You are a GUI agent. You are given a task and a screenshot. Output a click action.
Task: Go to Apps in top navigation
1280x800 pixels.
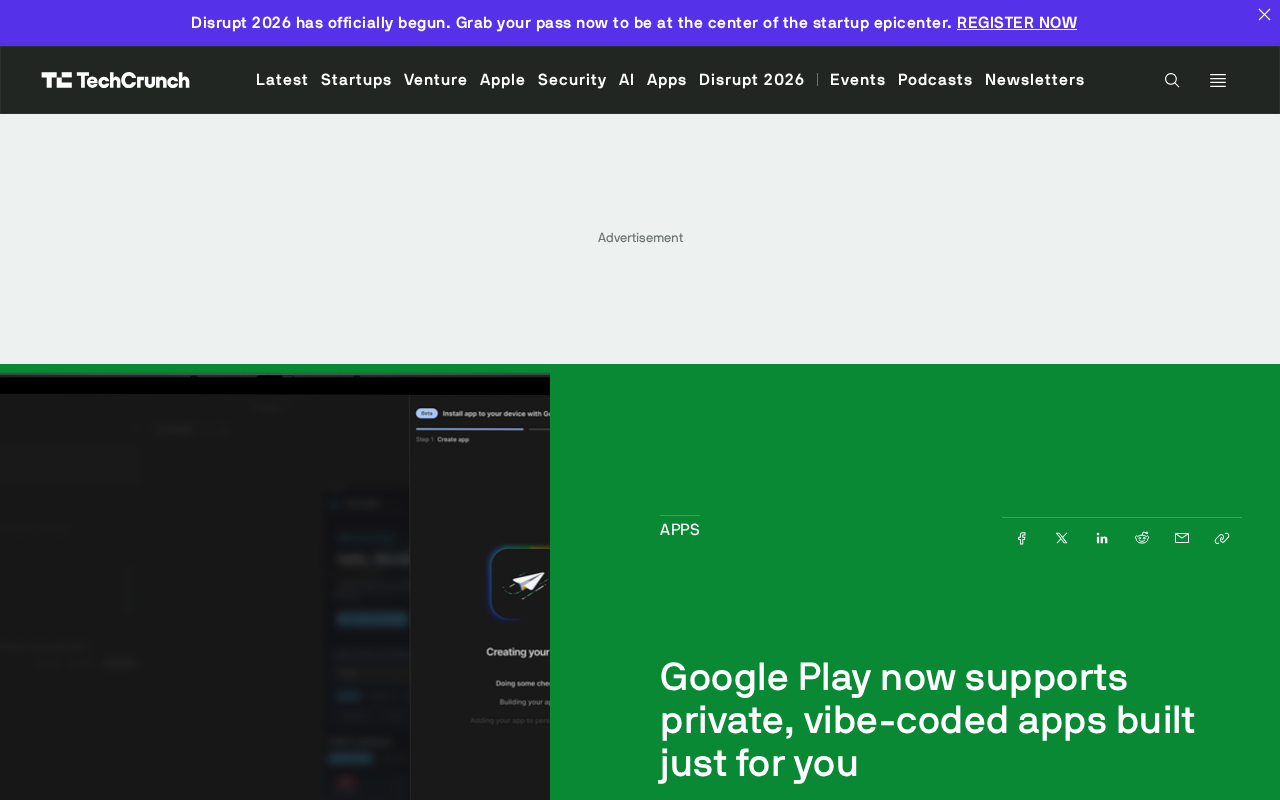coord(667,80)
